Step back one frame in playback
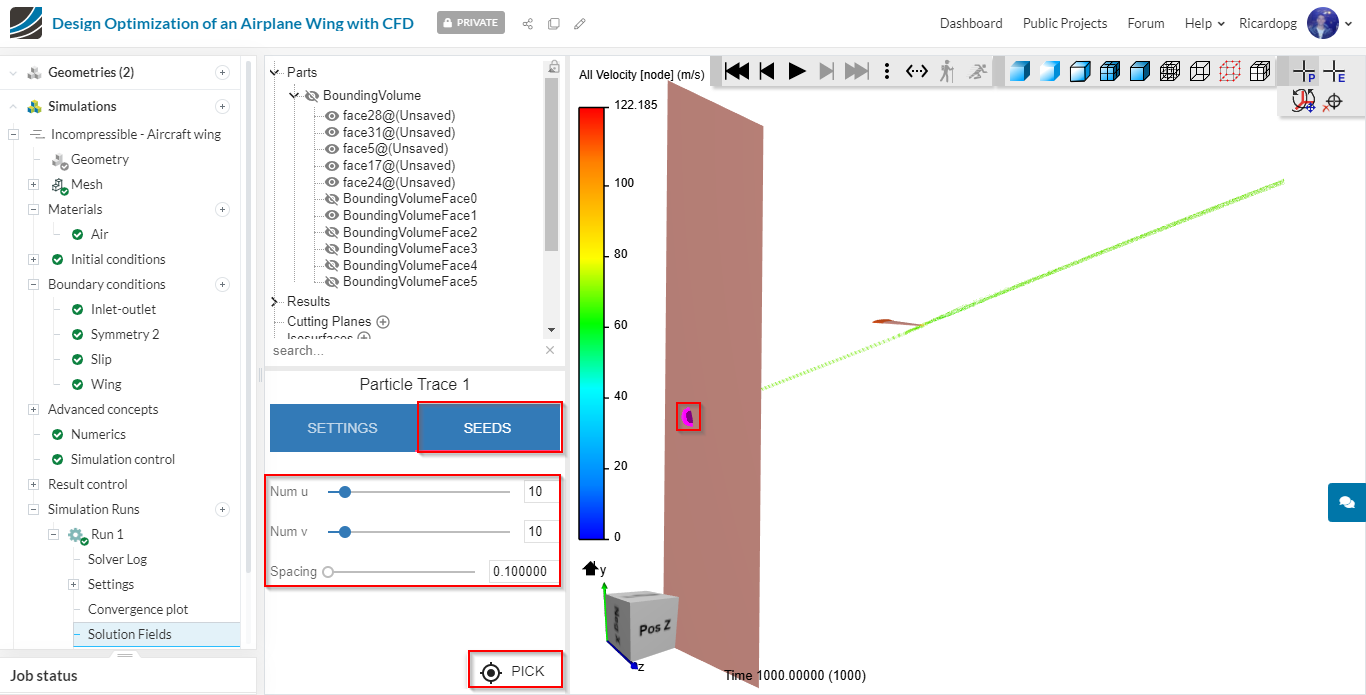Viewport: 1366px width, 695px height. pos(767,71)
